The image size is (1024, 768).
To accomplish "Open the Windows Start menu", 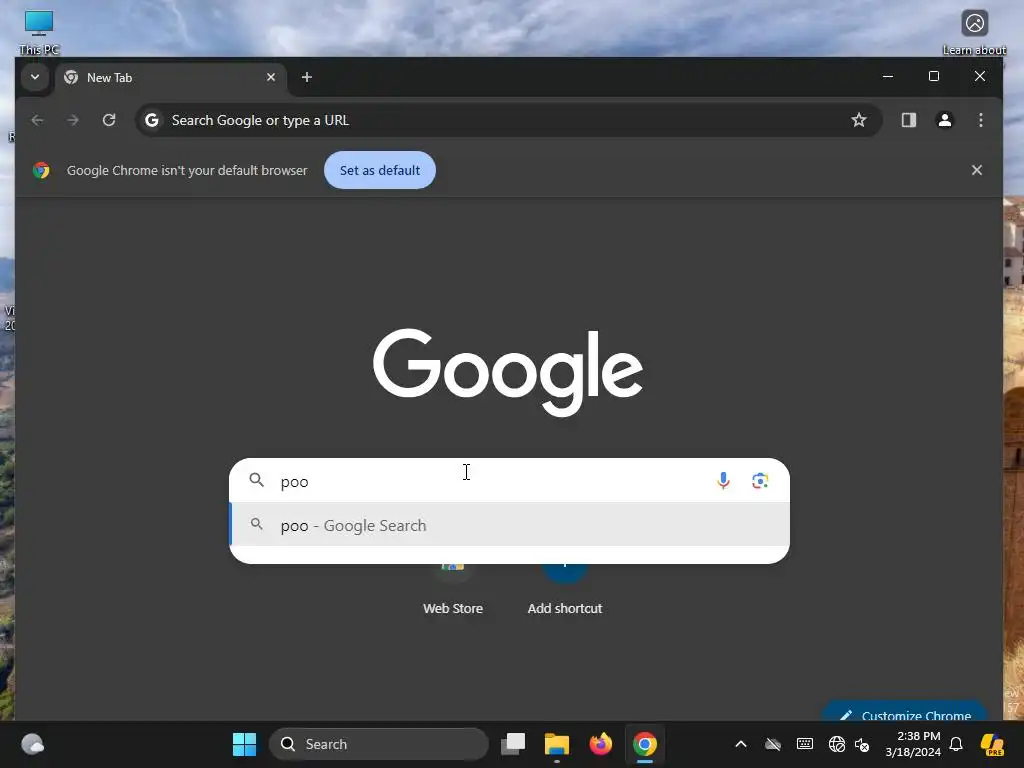I will tap(244, 744).
